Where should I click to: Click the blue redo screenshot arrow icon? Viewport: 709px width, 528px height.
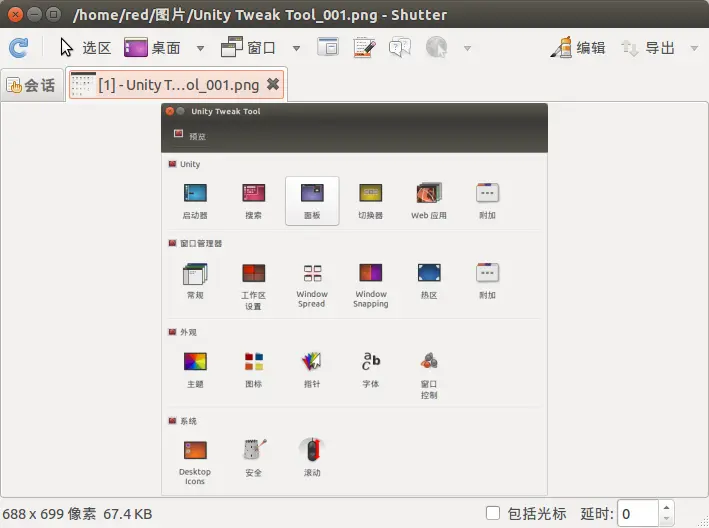(18, 48)
